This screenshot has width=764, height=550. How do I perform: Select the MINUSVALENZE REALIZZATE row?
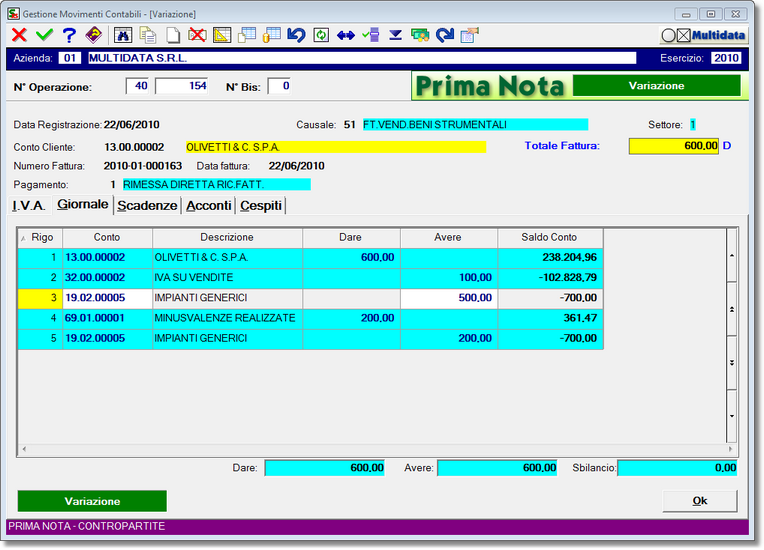pyautogui.click(x=310, y=318)
